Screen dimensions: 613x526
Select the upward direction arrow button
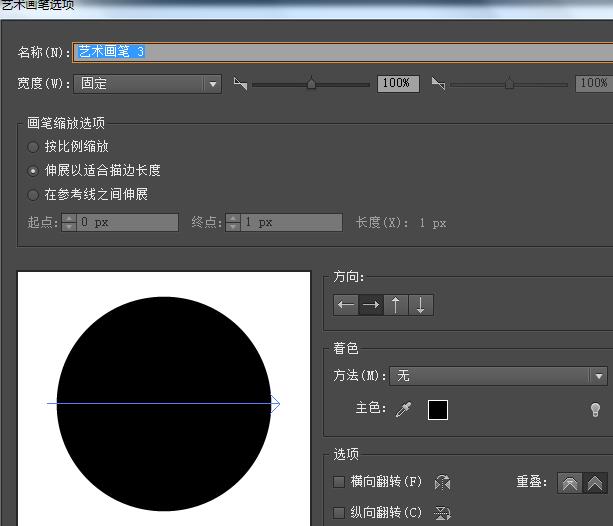[x=396, y=305]
